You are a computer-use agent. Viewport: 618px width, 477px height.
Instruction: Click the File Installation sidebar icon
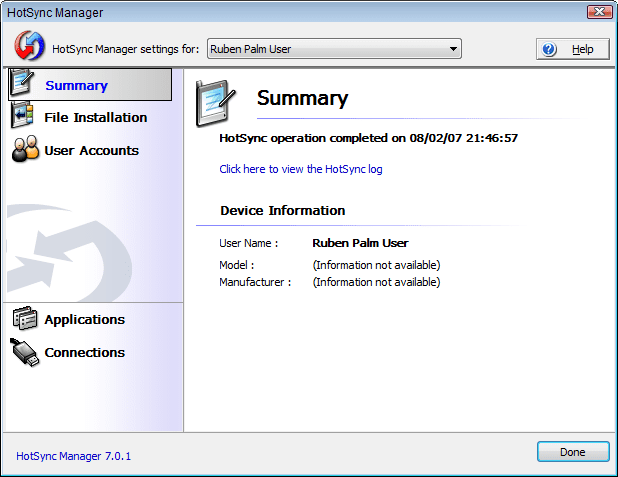point(22,115)
